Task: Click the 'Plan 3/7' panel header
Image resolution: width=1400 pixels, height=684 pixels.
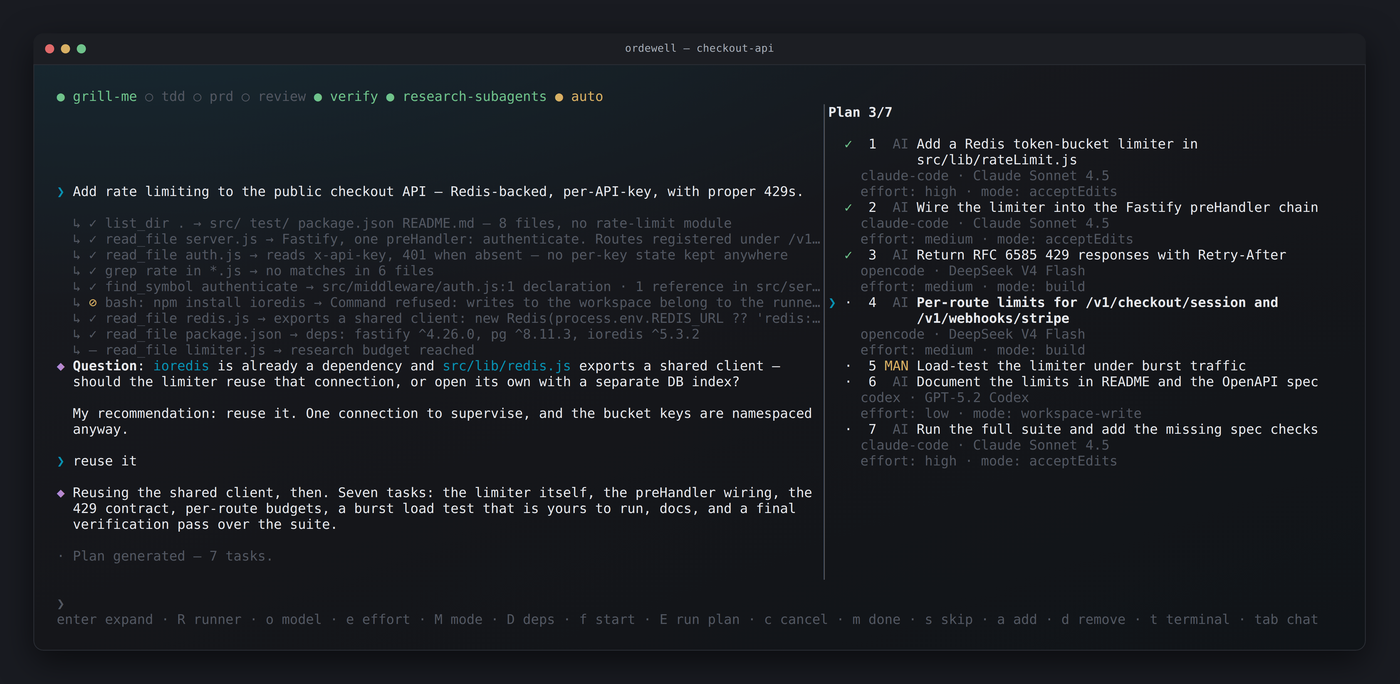Action: (860, 113)
